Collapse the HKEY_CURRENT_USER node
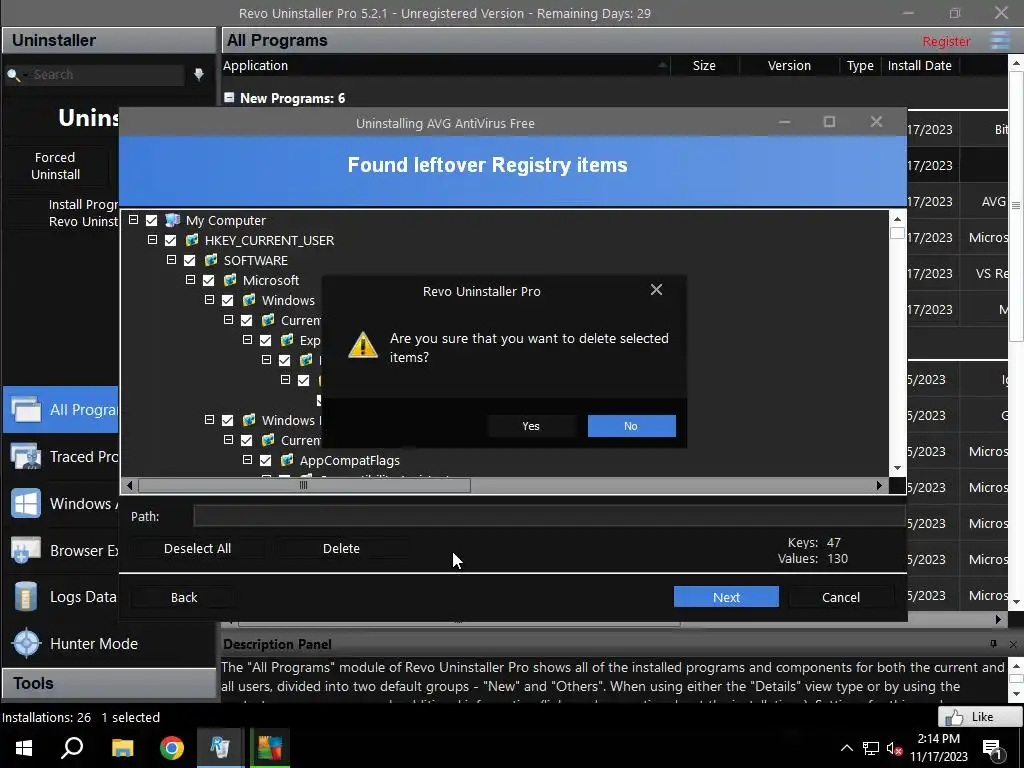 pos(152,240)
